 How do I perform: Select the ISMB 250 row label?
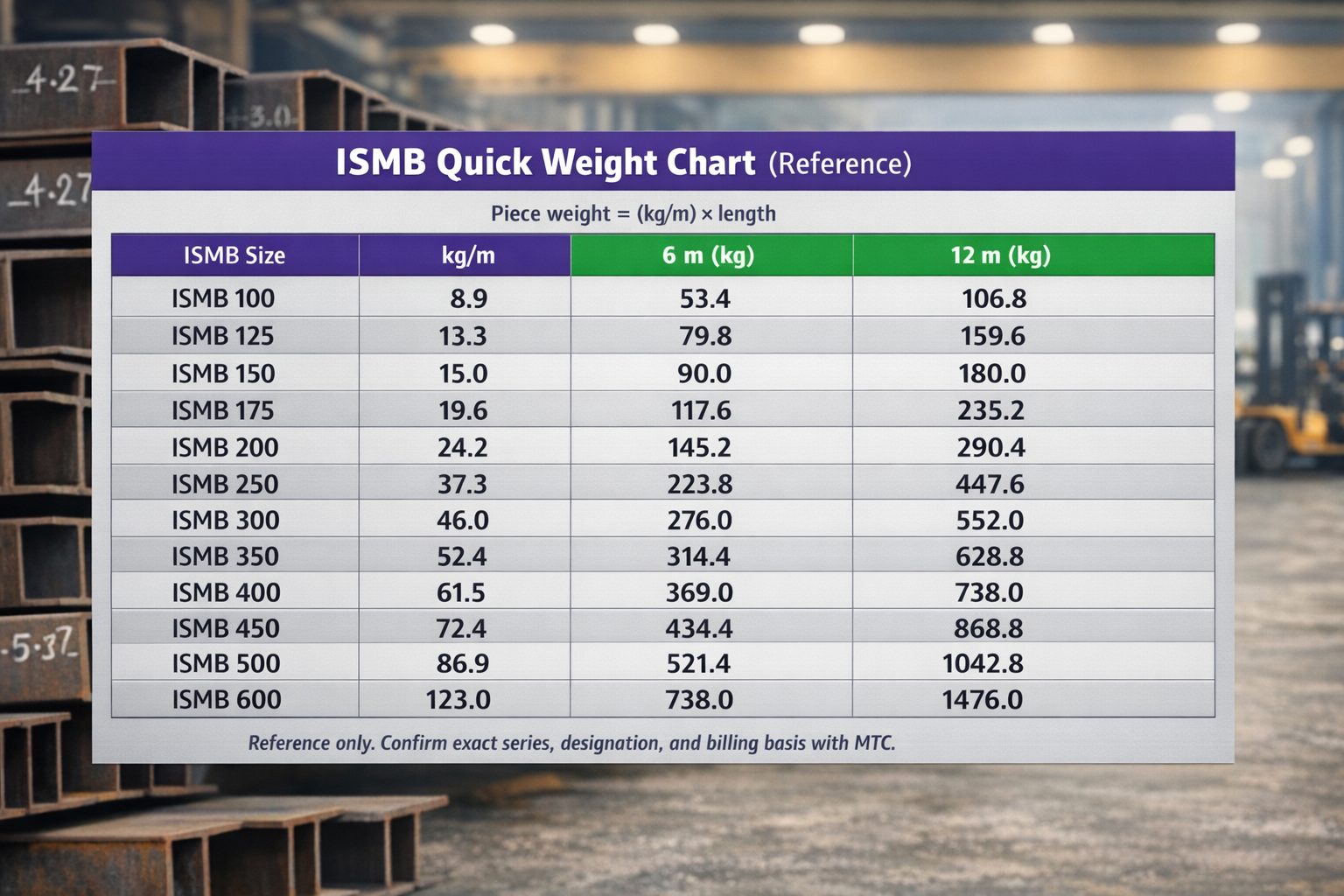[x=225, y=484]
